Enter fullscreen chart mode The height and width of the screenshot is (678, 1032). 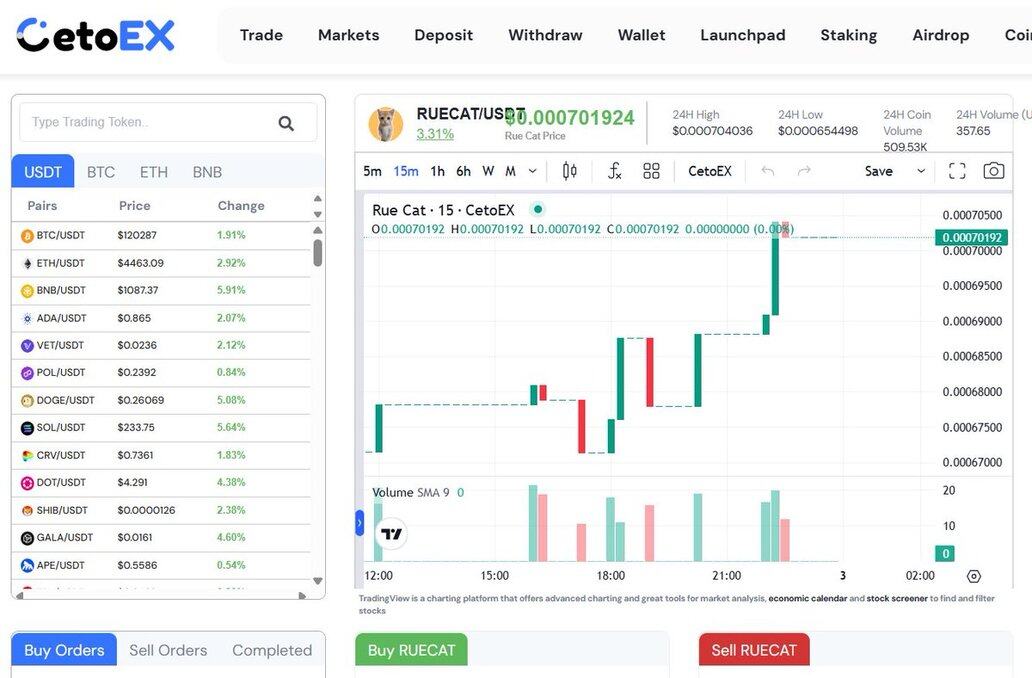957,171
